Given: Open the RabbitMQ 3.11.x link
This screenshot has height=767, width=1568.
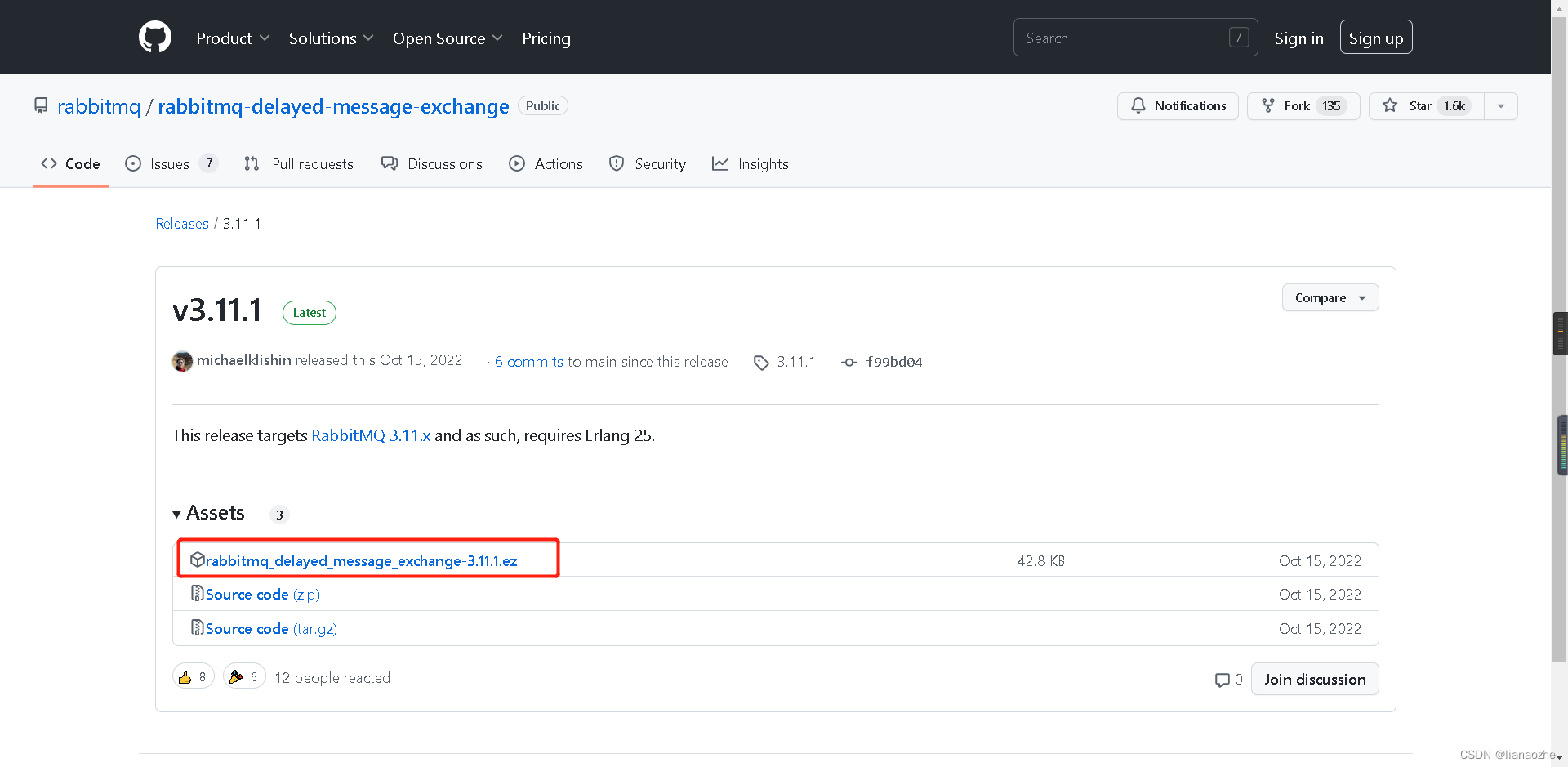Looking at the screenshot, I should click(371, 435).
